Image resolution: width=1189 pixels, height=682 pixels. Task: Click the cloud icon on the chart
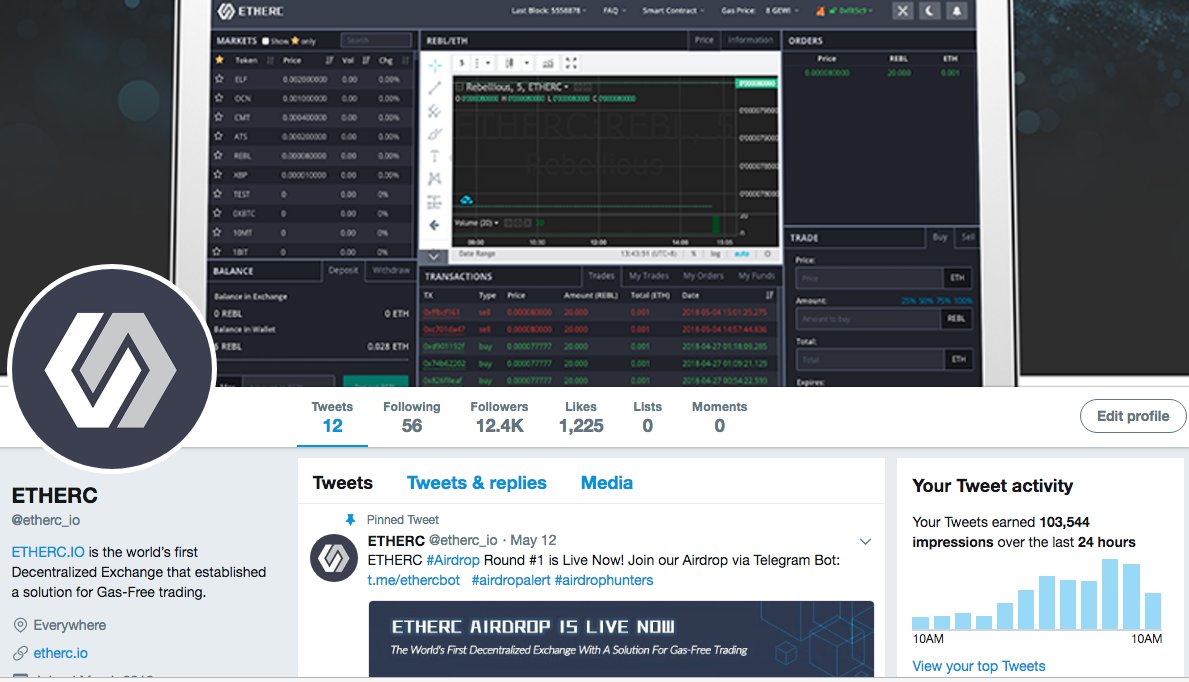pos(466,200)
